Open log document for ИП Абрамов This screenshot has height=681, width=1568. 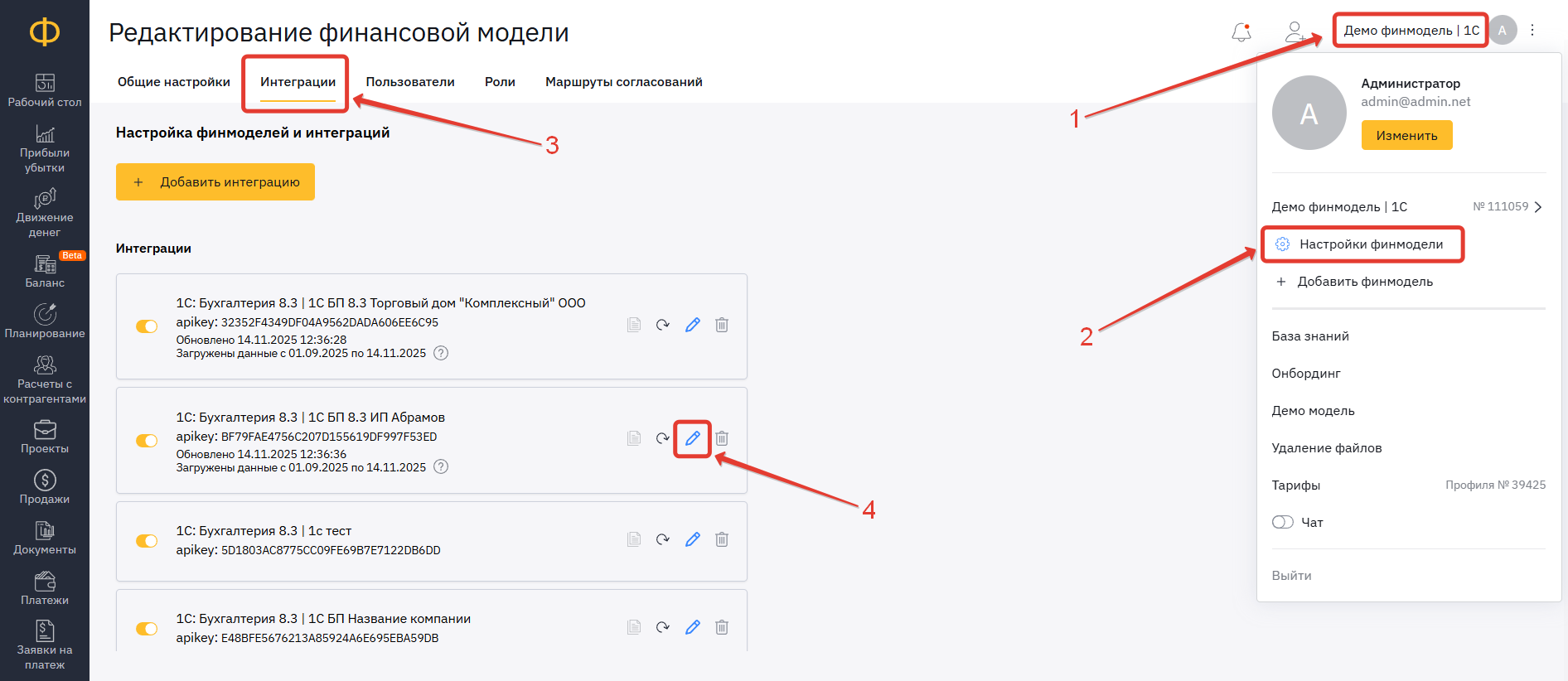634,438
